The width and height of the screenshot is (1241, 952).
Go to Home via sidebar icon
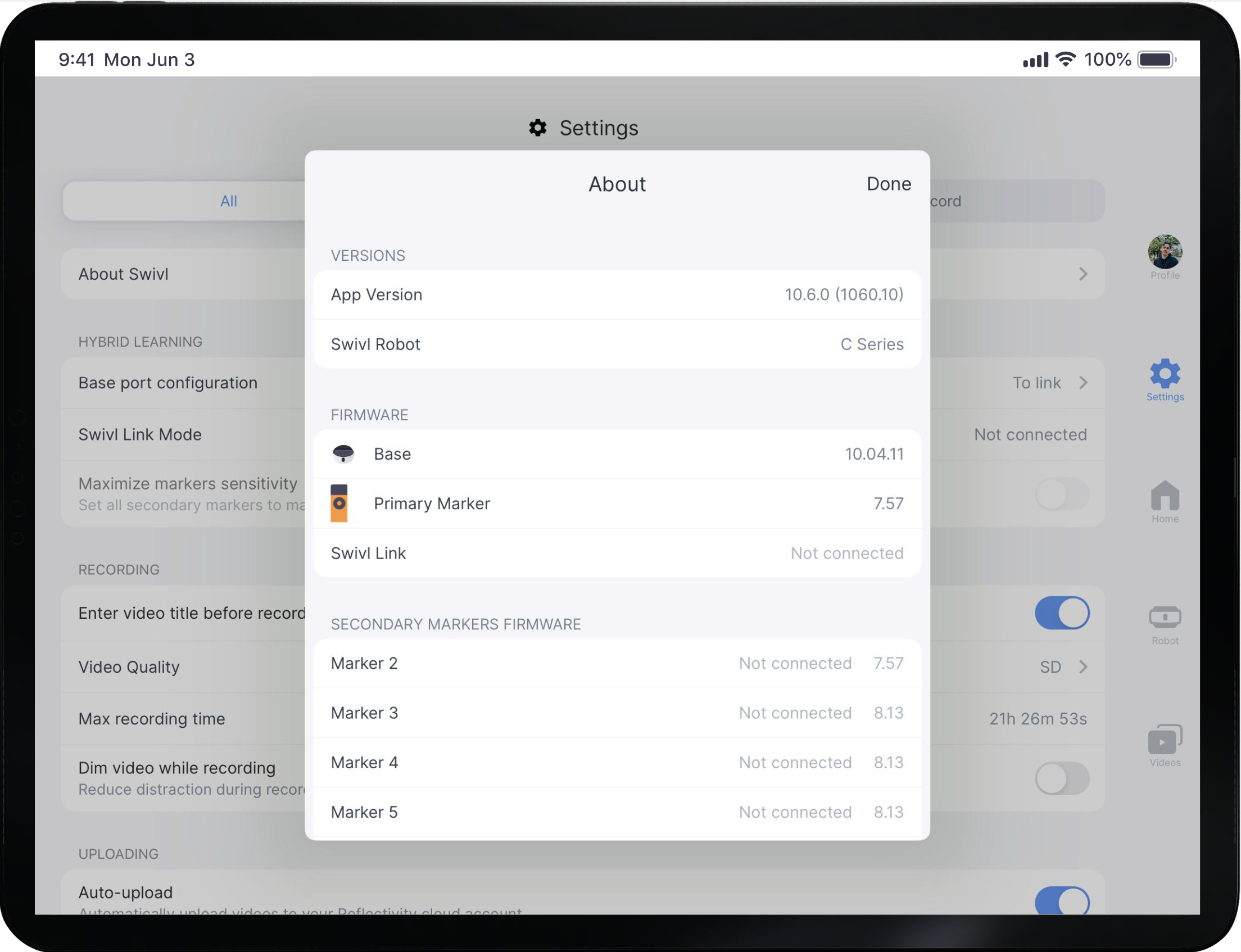click(x=1165, y=496)
